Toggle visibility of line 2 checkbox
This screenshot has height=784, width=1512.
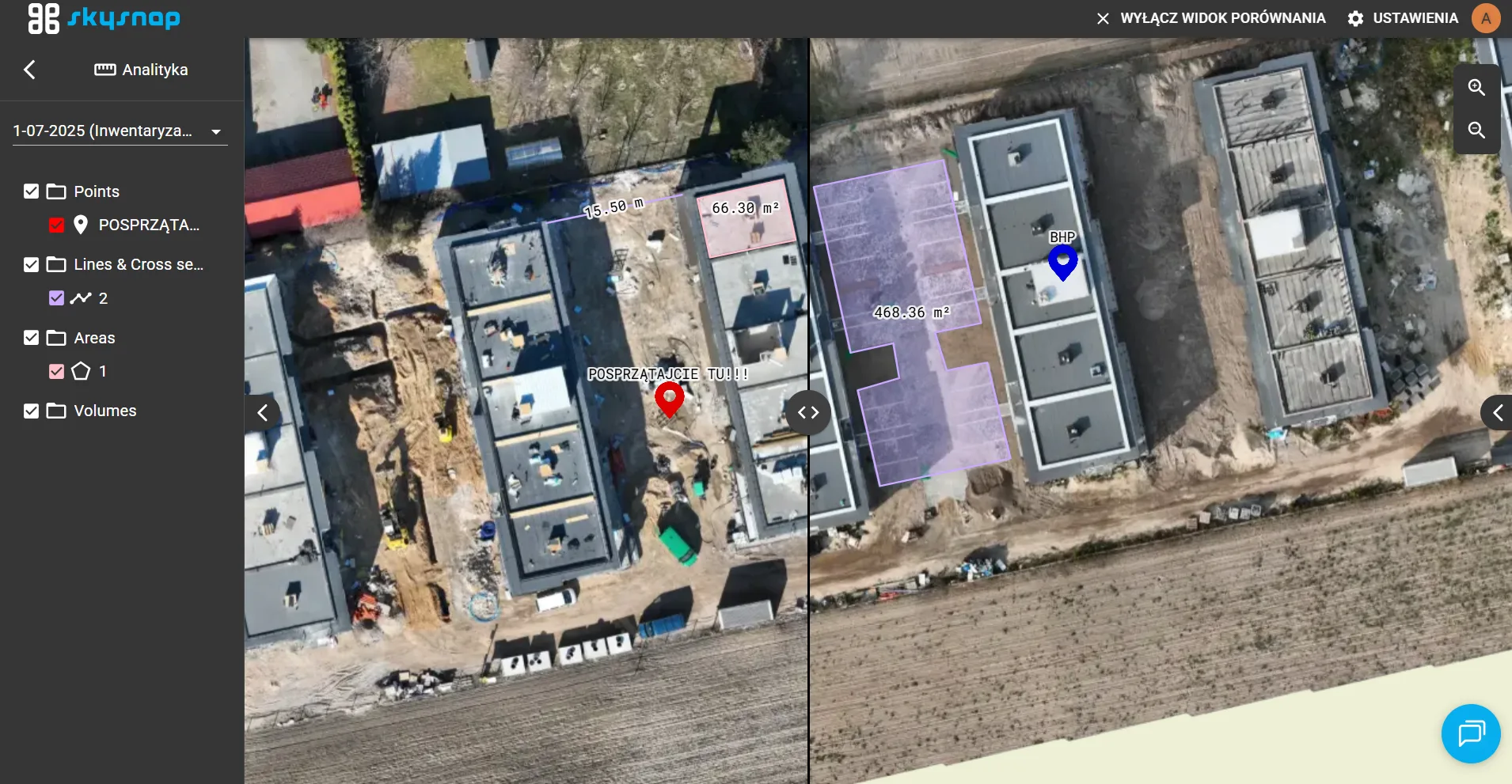[56, 298]
